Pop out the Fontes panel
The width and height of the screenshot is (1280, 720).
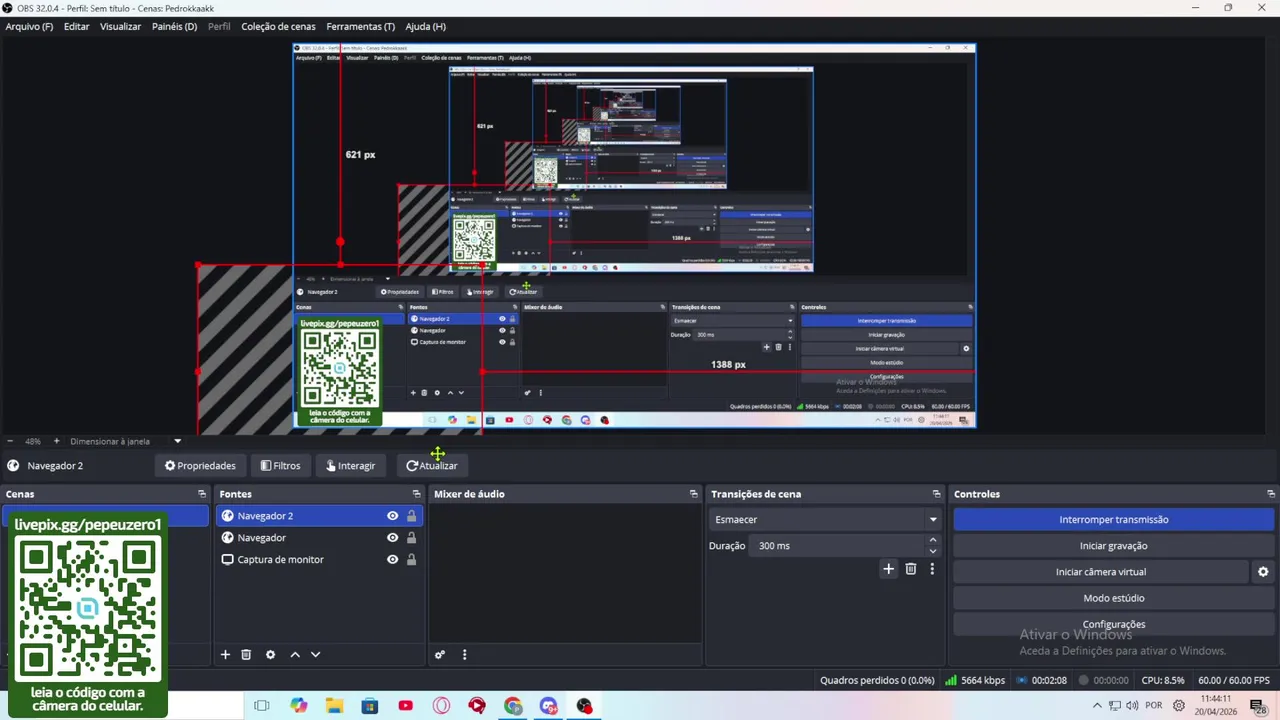(417, 494)
